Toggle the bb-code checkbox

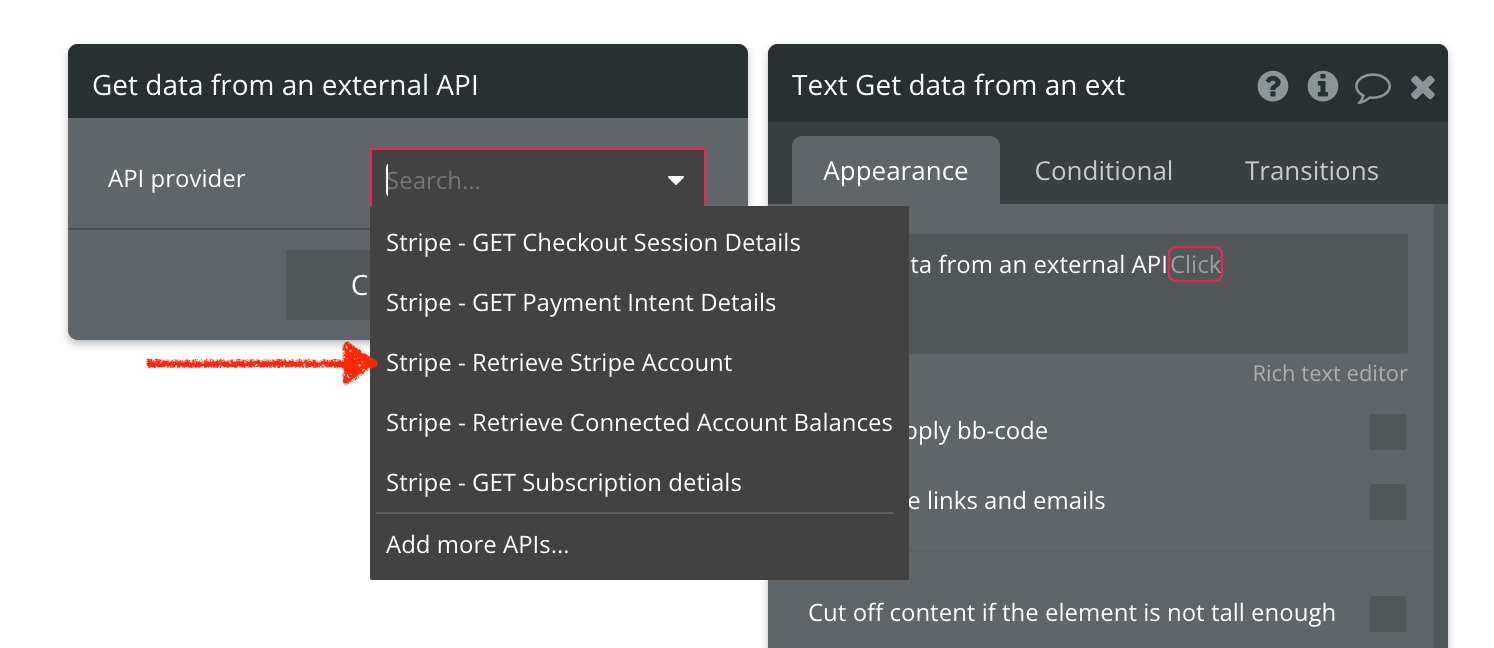(x=1387, y=432)
